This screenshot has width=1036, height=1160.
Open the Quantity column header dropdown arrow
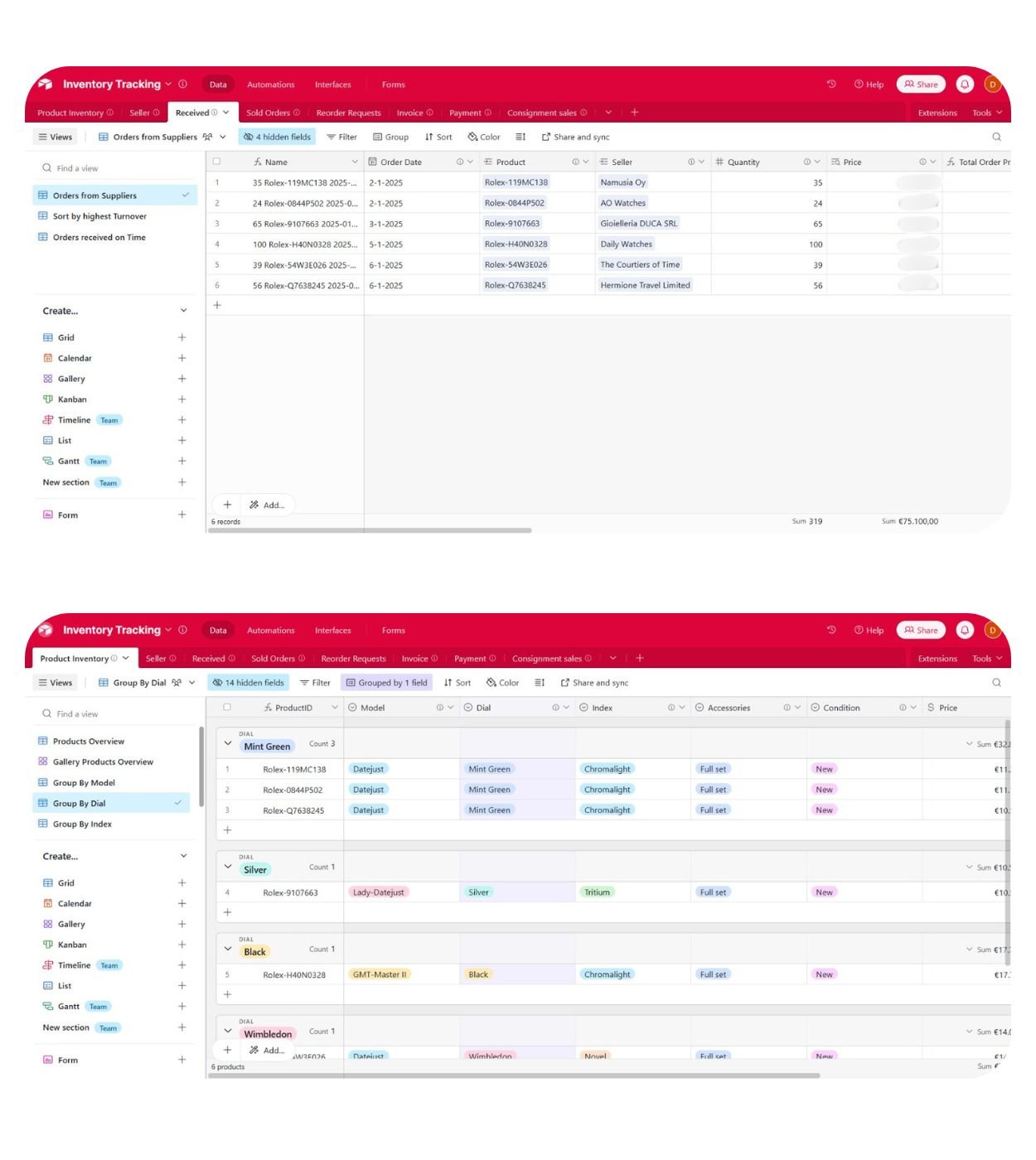818,162
